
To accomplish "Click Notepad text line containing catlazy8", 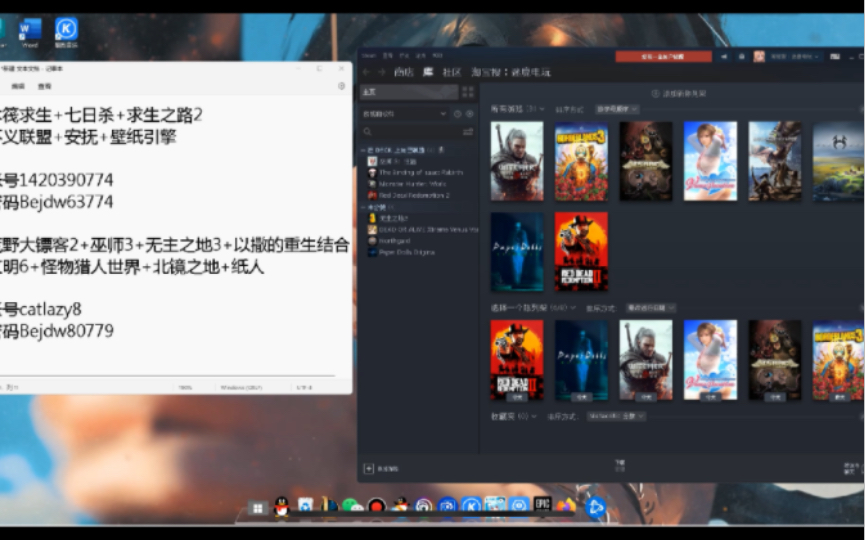I will 41,309.
